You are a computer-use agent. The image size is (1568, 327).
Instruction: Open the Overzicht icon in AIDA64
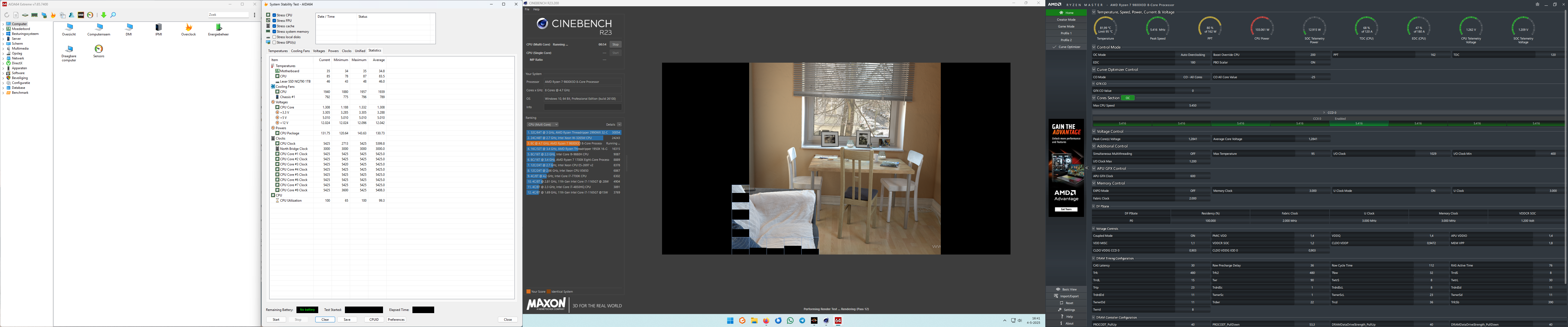[69, 30]
